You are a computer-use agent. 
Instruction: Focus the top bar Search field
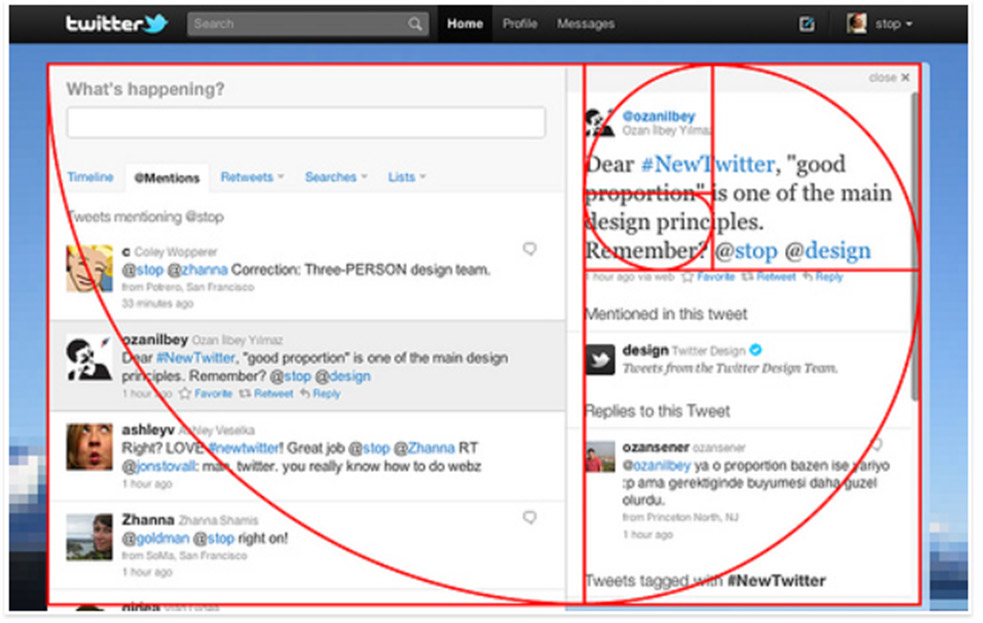308,24
